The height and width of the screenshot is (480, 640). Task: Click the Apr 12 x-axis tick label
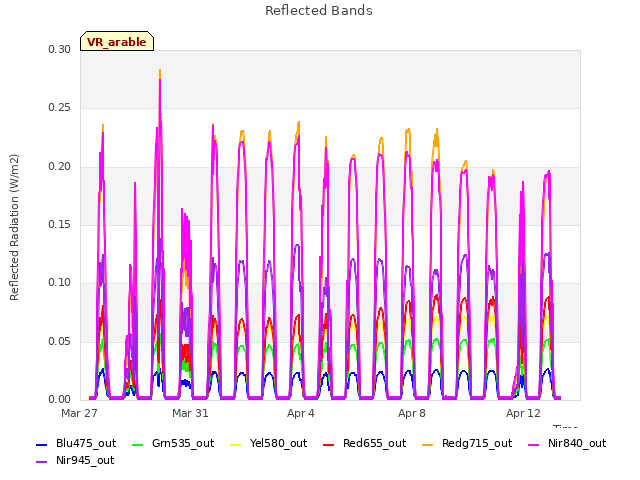pos(523,413)
